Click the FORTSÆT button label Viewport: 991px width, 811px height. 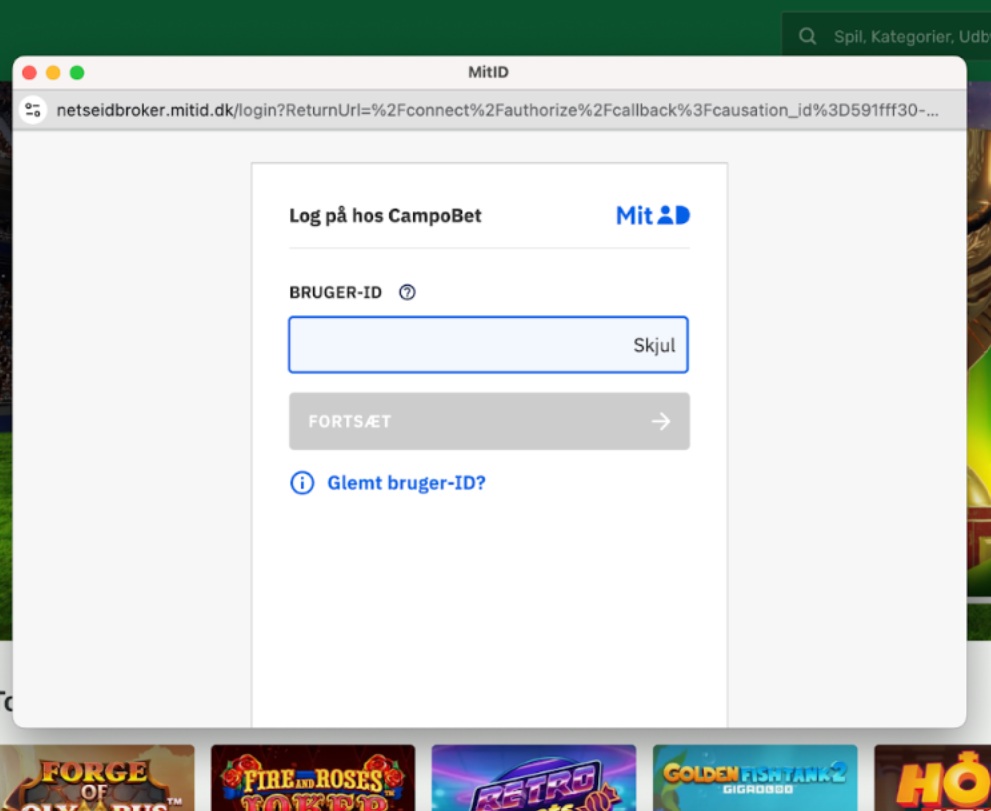tap(350, 422)
